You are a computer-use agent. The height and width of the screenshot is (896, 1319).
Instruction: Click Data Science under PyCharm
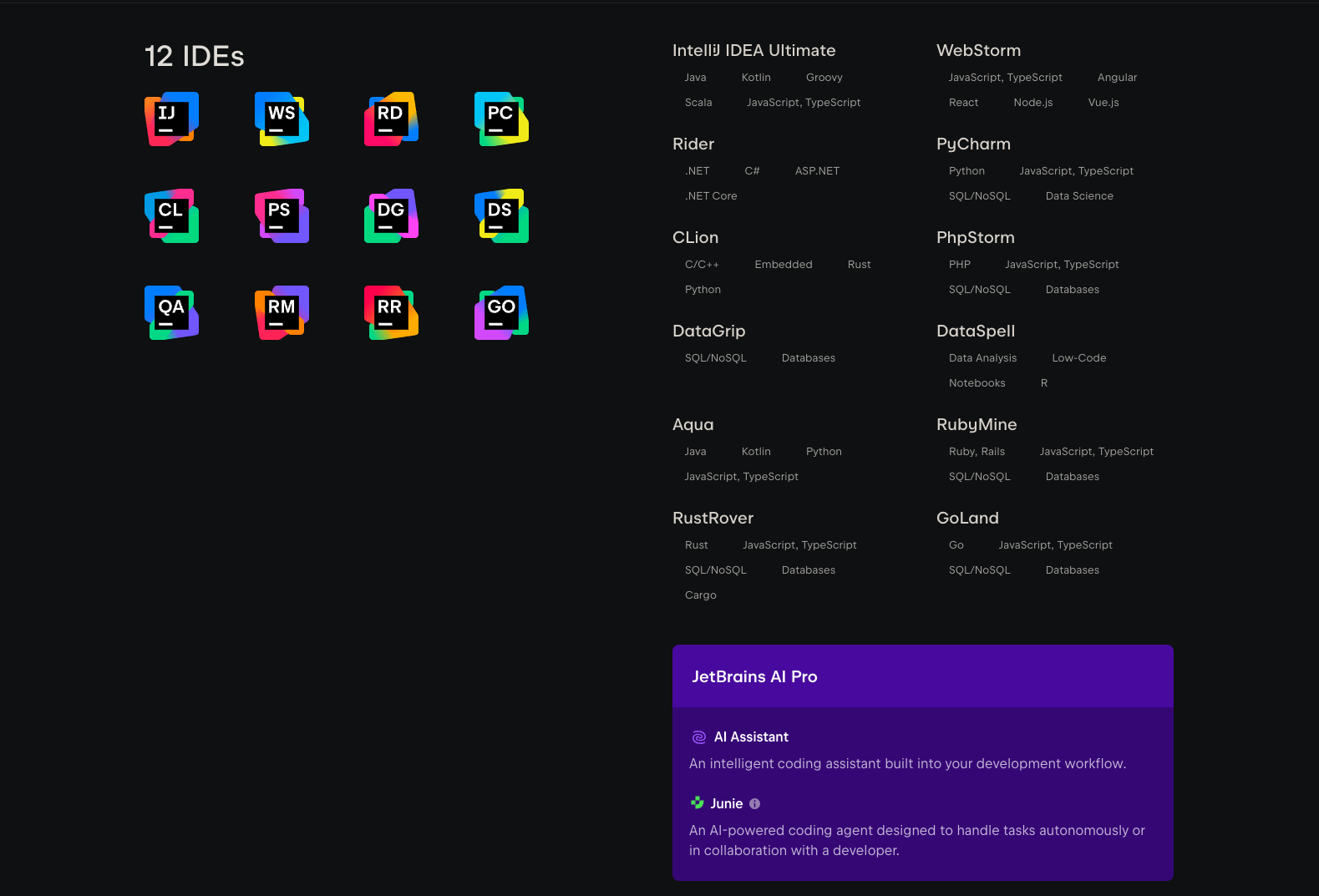1079,196
